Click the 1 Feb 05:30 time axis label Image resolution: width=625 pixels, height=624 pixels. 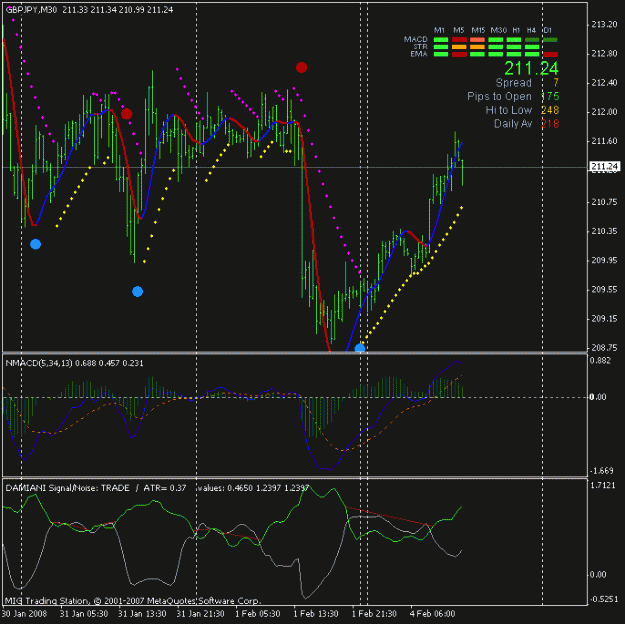[257, 614]
